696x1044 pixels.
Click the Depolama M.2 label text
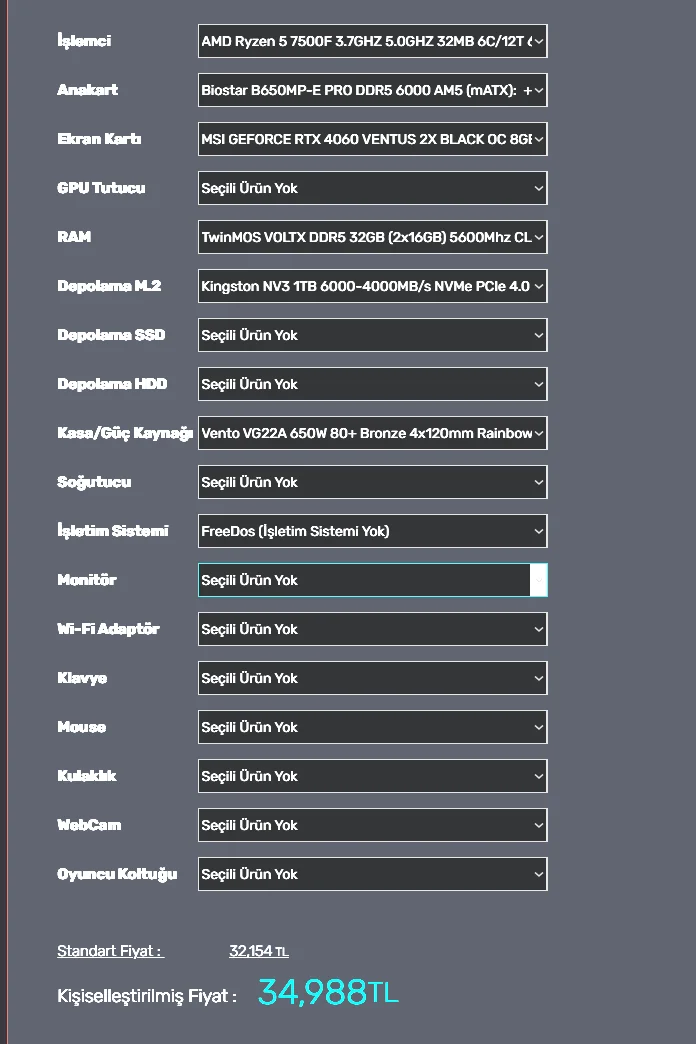(x=109, y=286)
